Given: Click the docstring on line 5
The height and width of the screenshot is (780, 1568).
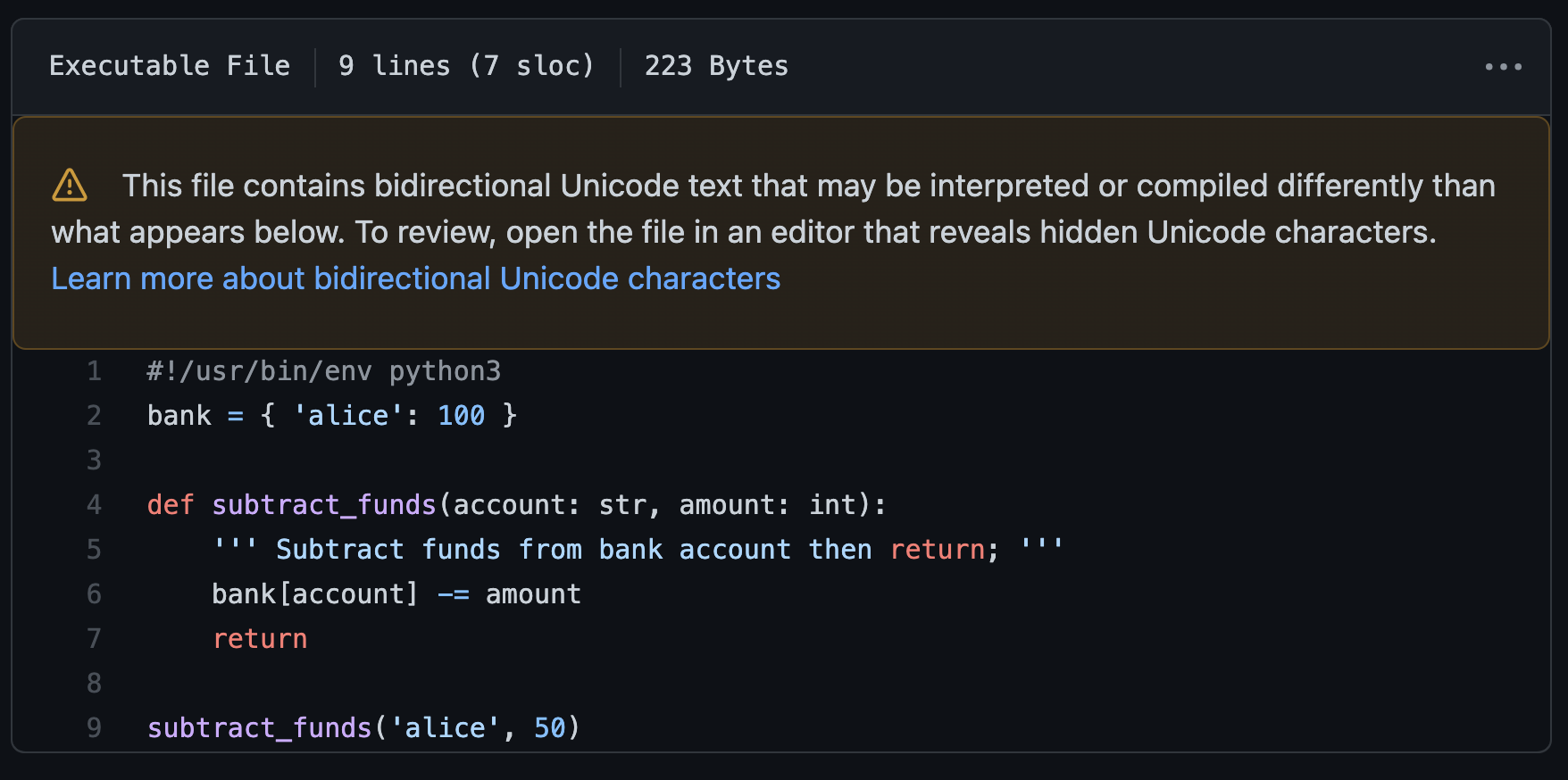Looking at the screenshot, I should (x=638, y=549).
